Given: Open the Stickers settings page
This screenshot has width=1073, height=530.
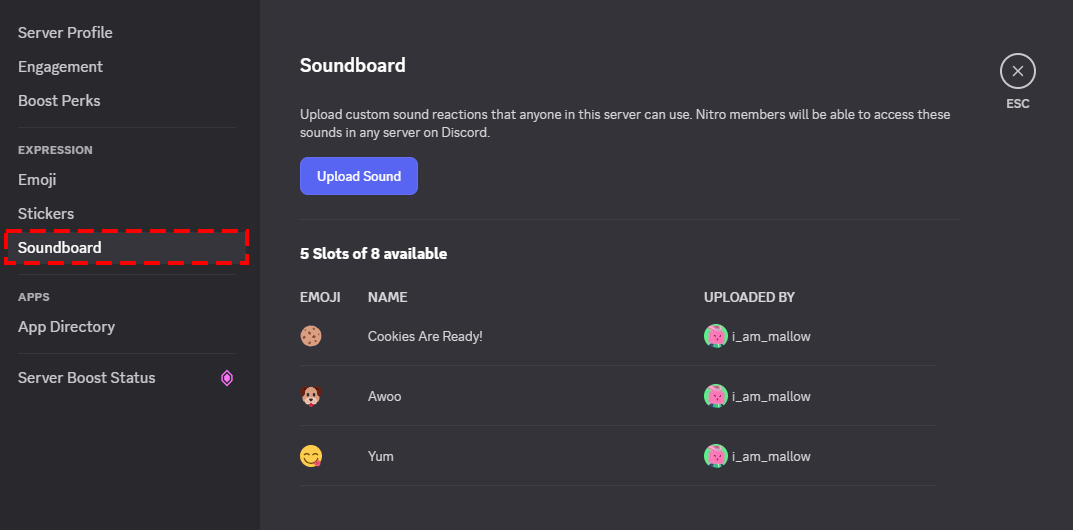Looking at the screenshot, I should coord(46,214).
